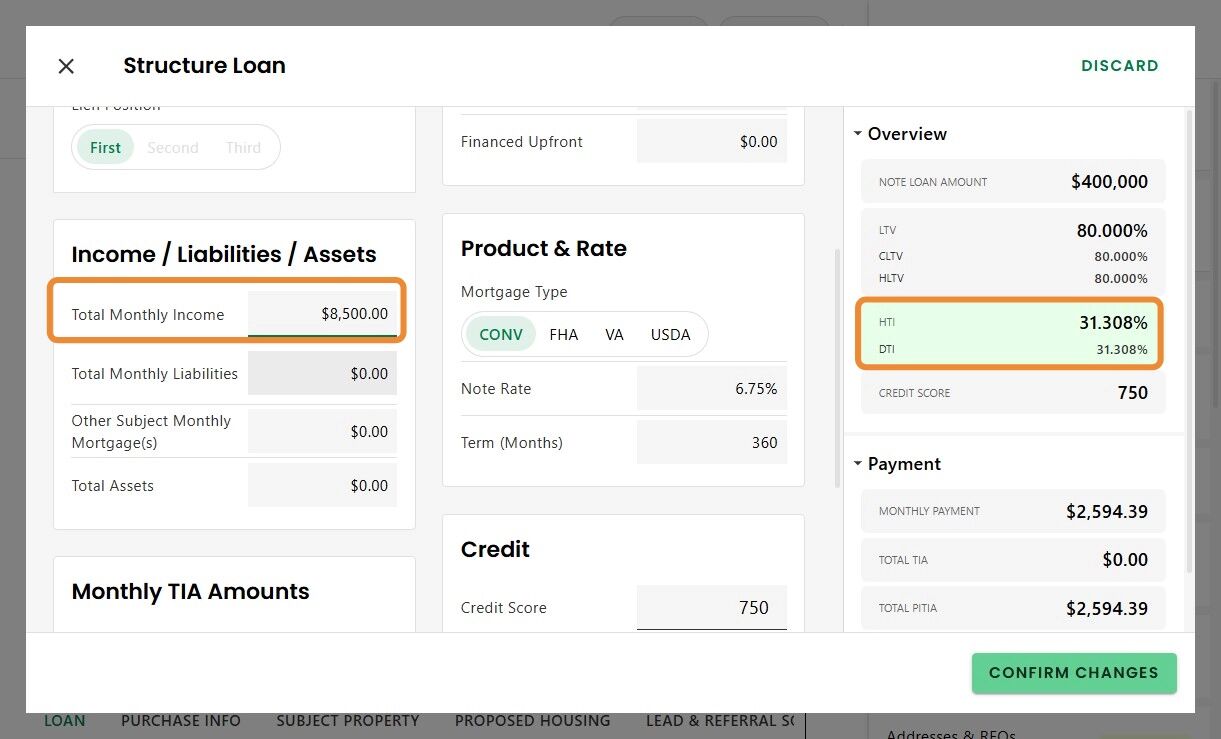Click the Note Rate field
The width and height of the screenshot is (1221, 739).
point(711,389)
